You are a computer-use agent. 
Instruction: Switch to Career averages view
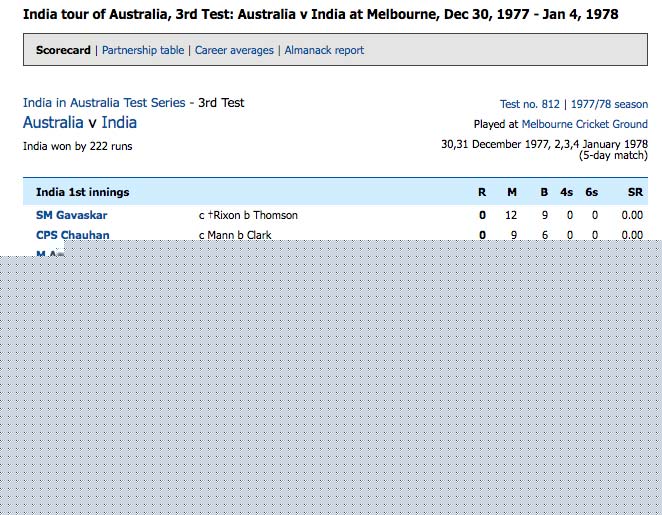[234, 50]
